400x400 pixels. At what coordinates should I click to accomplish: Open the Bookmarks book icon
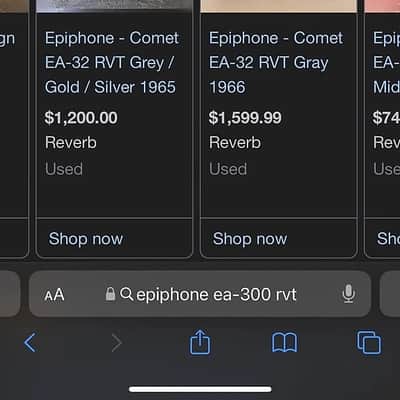click(284, 342)
